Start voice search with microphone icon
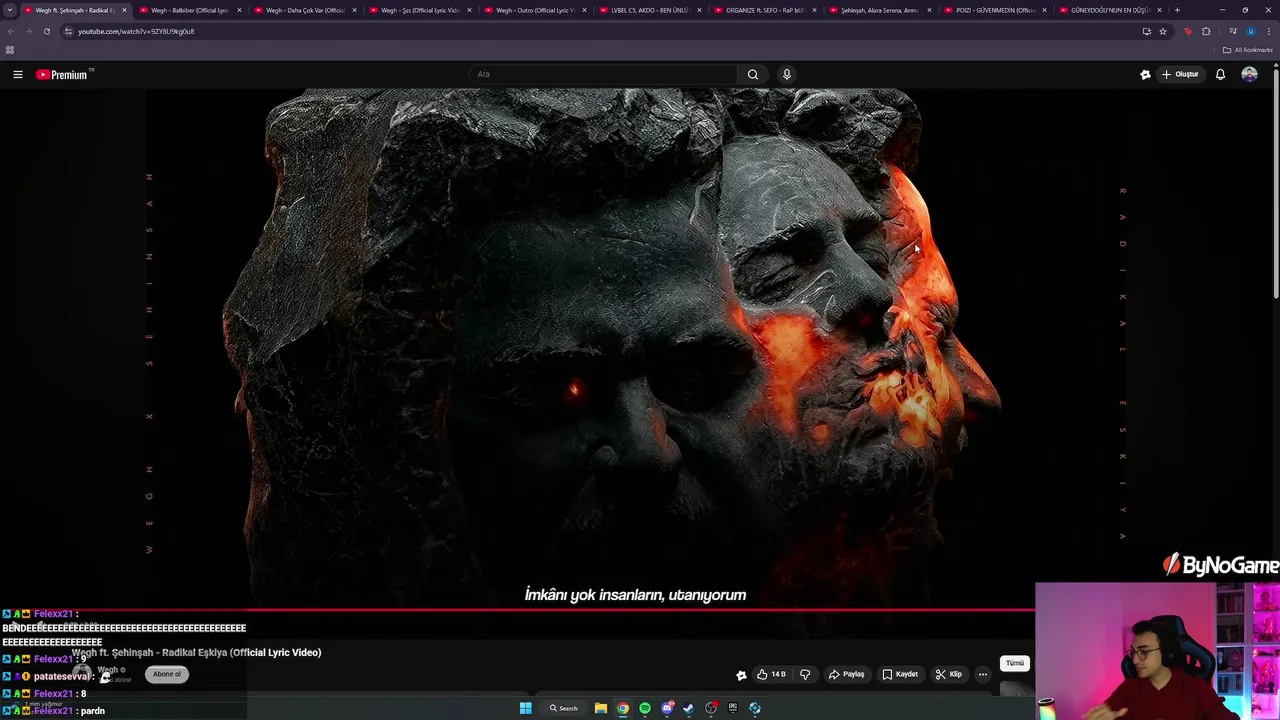Image resolution: width=1280 pixels, height=720 pixels. point(787,74)
